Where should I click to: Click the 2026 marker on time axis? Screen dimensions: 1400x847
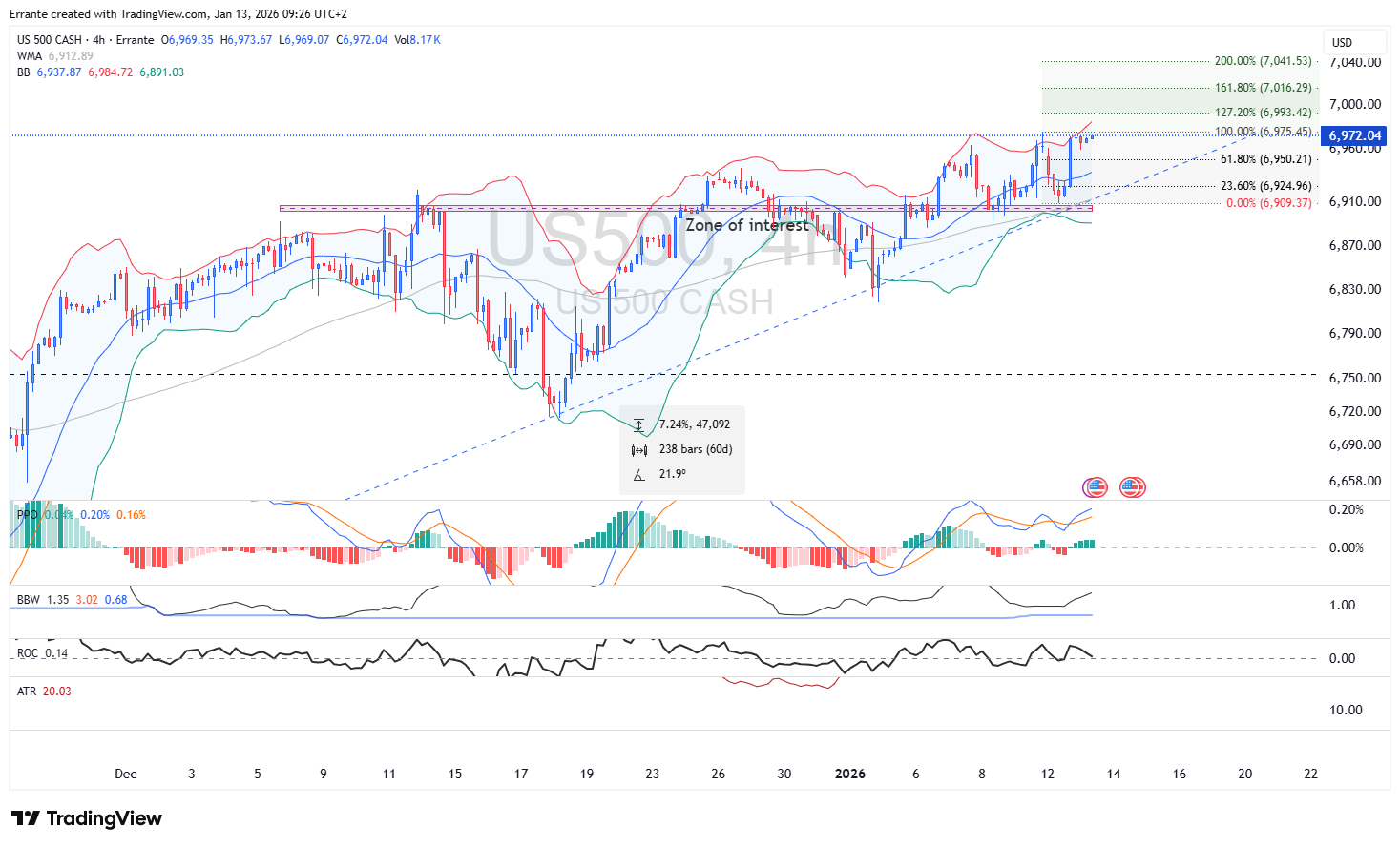[849, 774]
